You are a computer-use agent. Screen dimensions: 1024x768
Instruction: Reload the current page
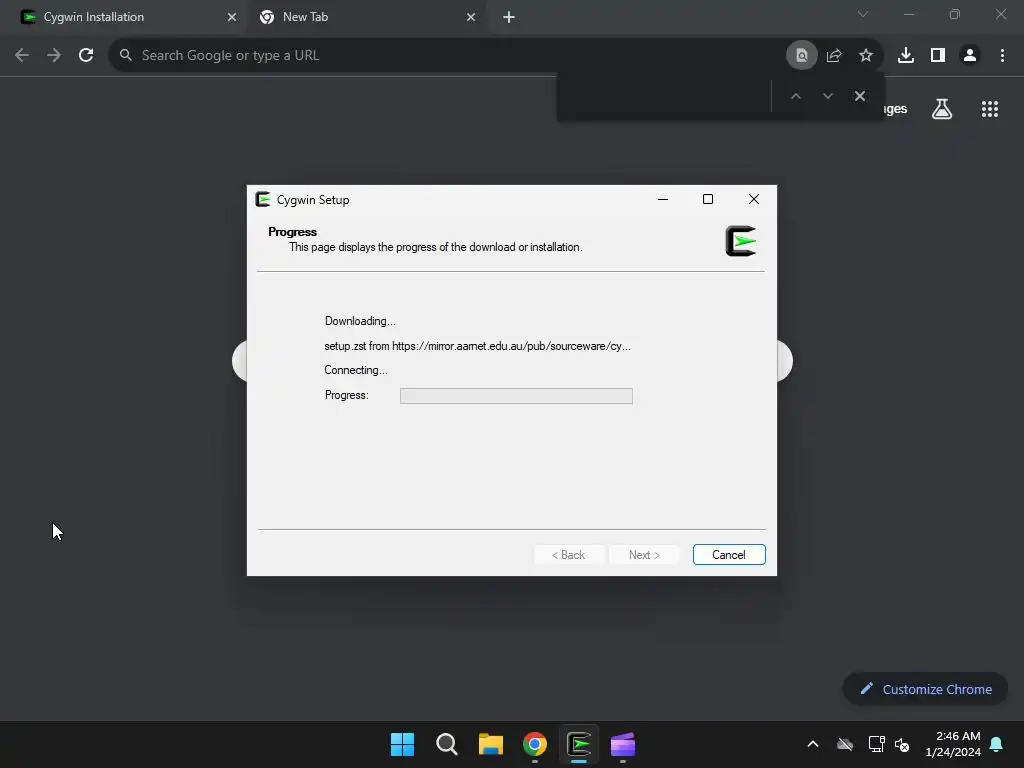pos(86,56)
